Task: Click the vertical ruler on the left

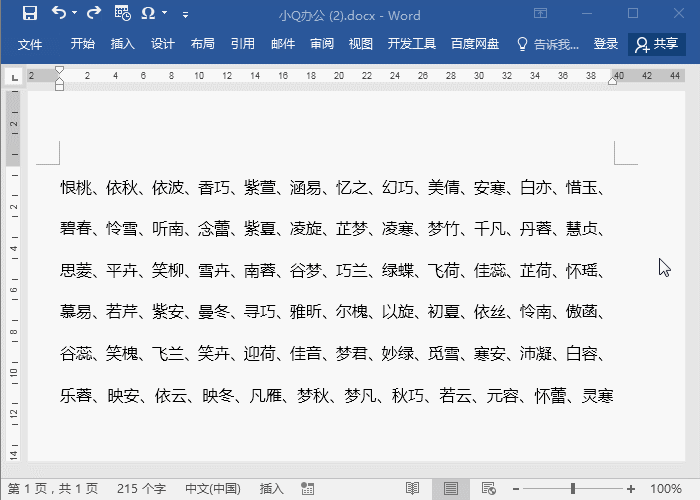Action: [x=13, y=275]
